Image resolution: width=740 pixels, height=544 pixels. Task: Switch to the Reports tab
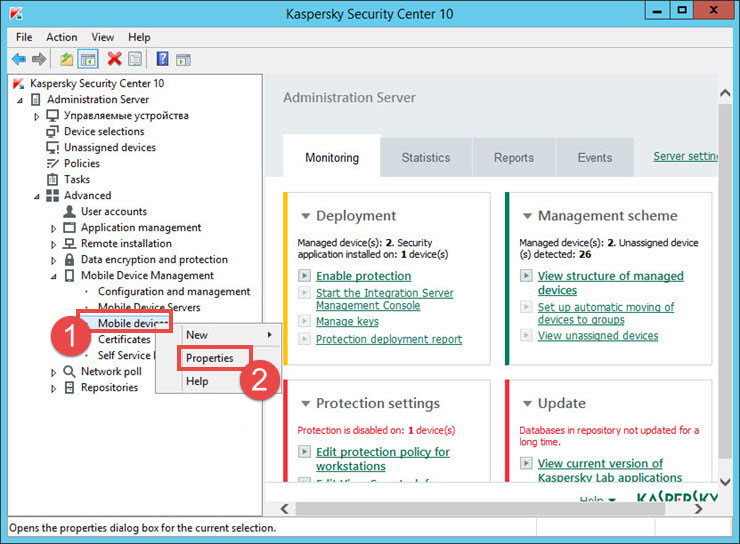click(x=514, y=158)
